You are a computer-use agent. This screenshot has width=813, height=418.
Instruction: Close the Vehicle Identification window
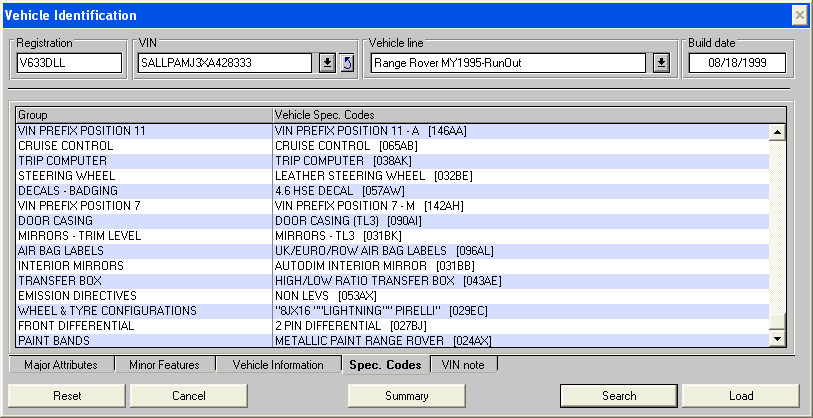(x=800, y=17)
